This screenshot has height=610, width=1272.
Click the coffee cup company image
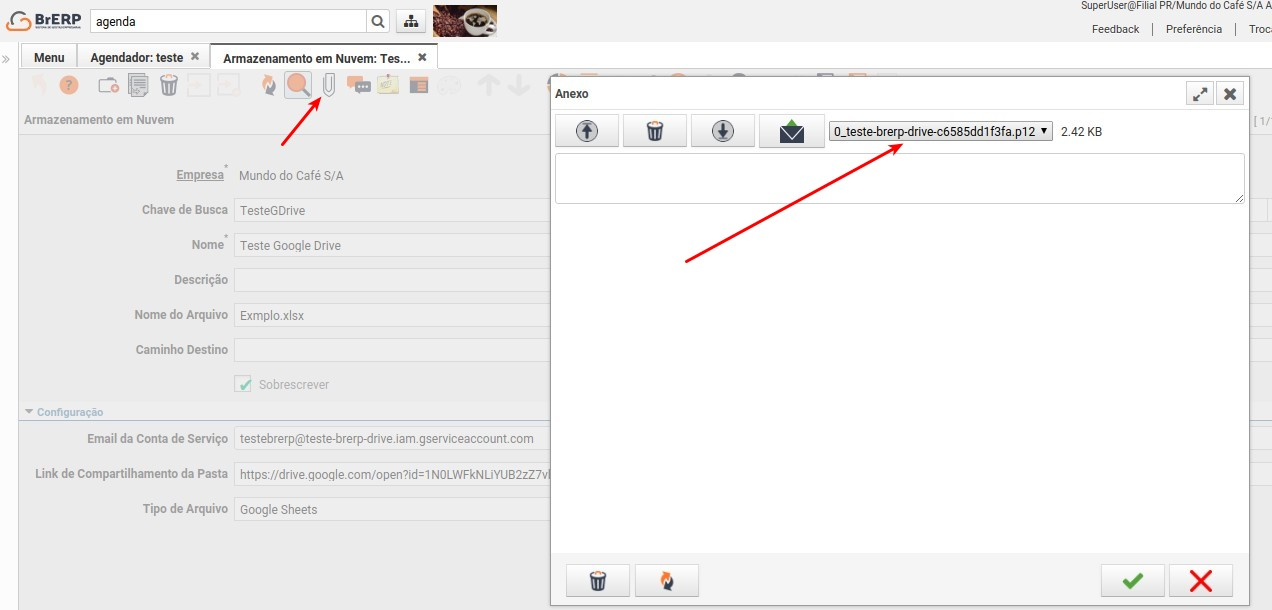tap(465, 21)
